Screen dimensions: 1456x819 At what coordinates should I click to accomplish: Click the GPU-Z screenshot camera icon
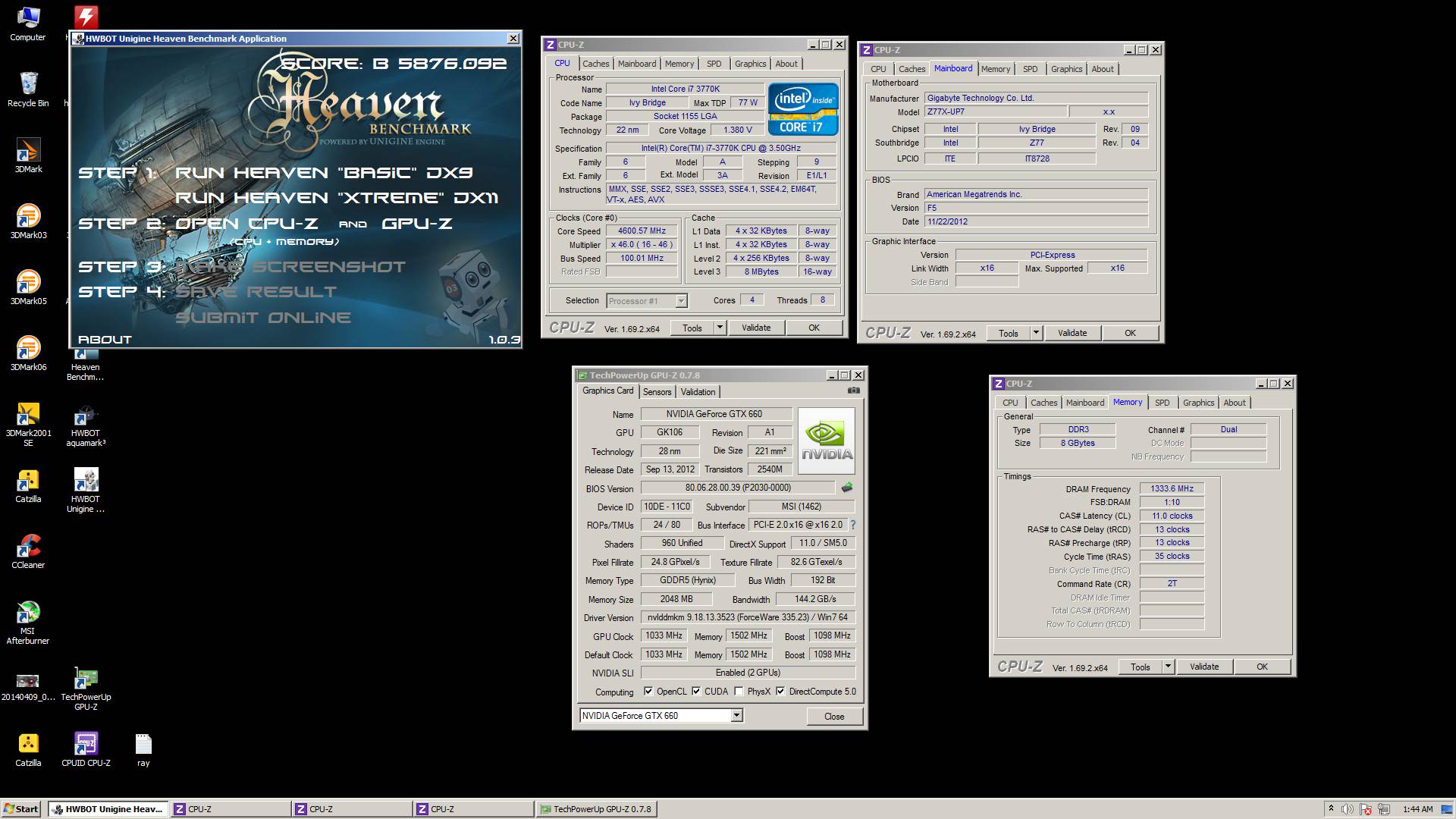(x=853, y=391)
